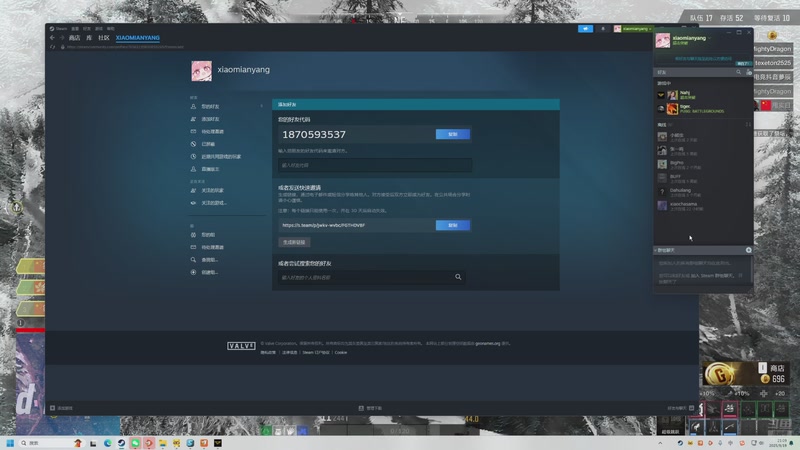This screenshot has width=800, height=450.
Task: Go forward with Steam's forward arrow
Action: [61, 38]
